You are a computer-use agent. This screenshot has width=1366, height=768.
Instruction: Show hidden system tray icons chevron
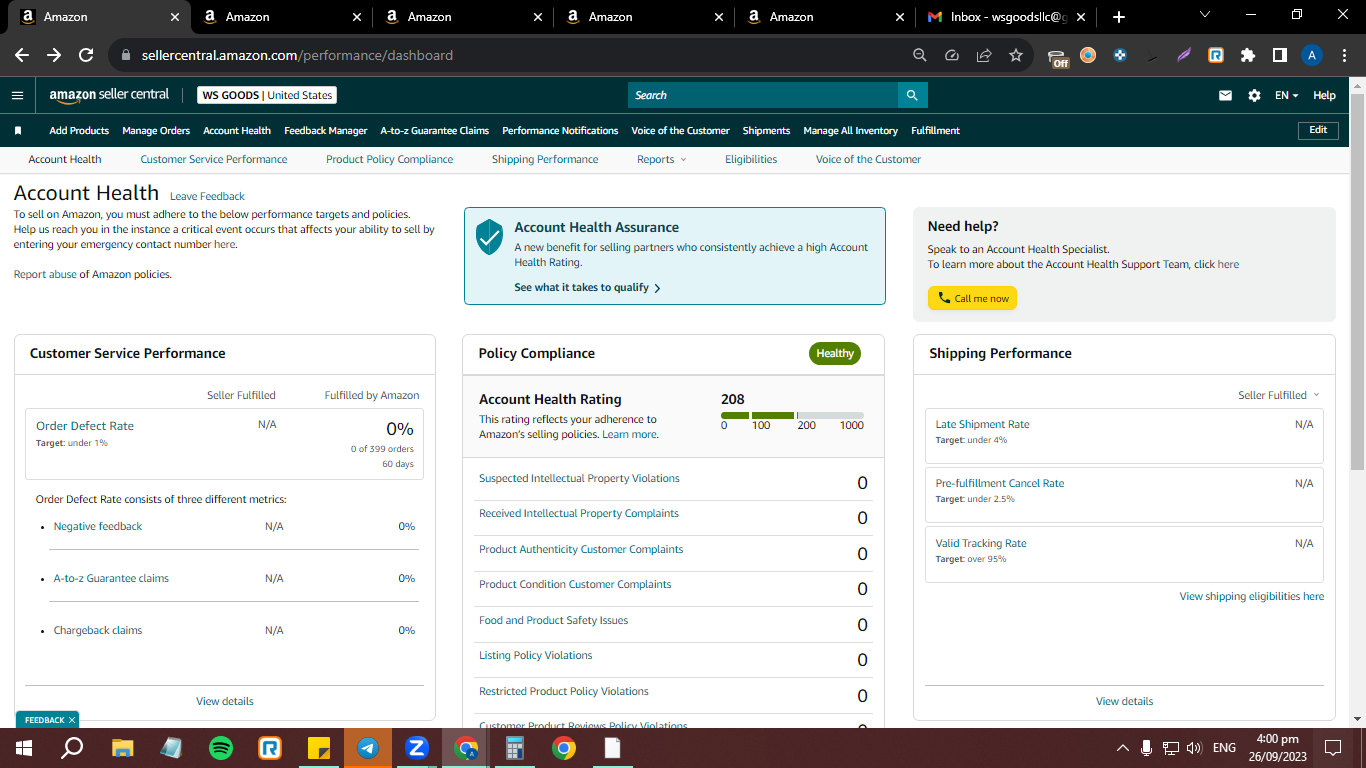click(x=1122, y=747)
